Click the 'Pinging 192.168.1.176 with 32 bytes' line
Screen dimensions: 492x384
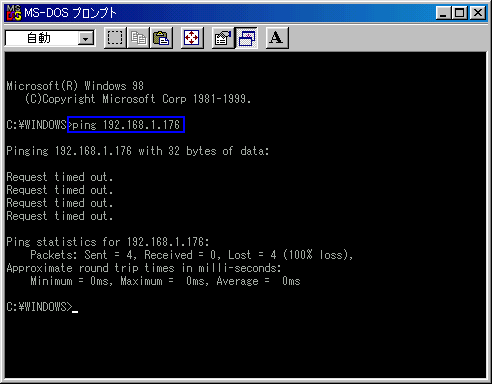click(x=137, y=151)
